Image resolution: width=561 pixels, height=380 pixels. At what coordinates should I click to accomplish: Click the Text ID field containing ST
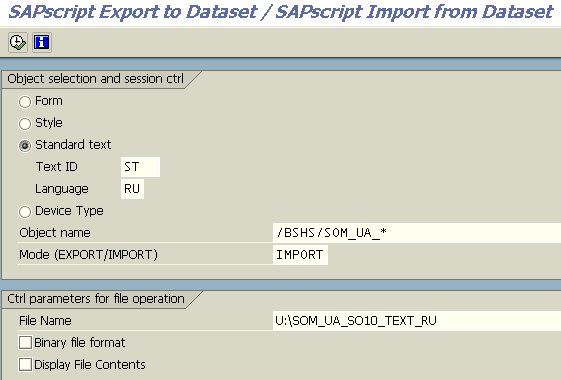click(140, 167)
